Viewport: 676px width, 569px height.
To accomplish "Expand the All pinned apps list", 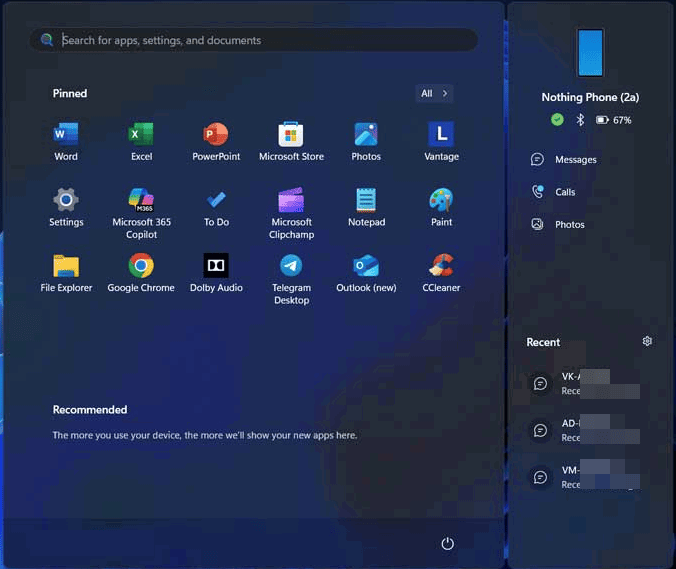I will pyautogui.click(x=434, y=94).
